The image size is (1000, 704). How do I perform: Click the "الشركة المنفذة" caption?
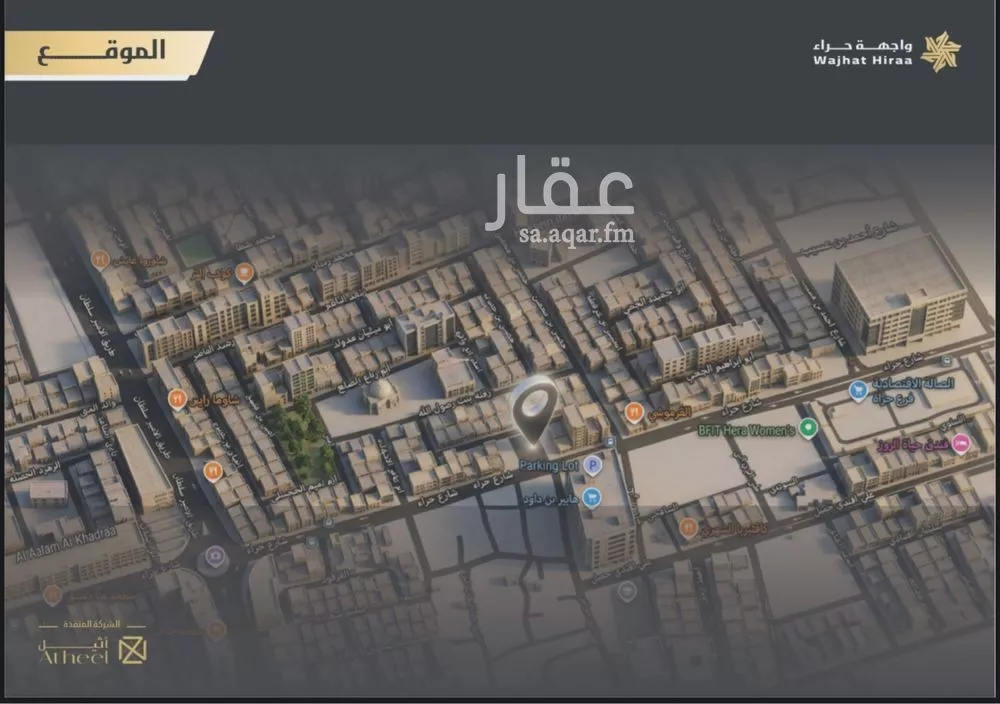coord(92,624)
